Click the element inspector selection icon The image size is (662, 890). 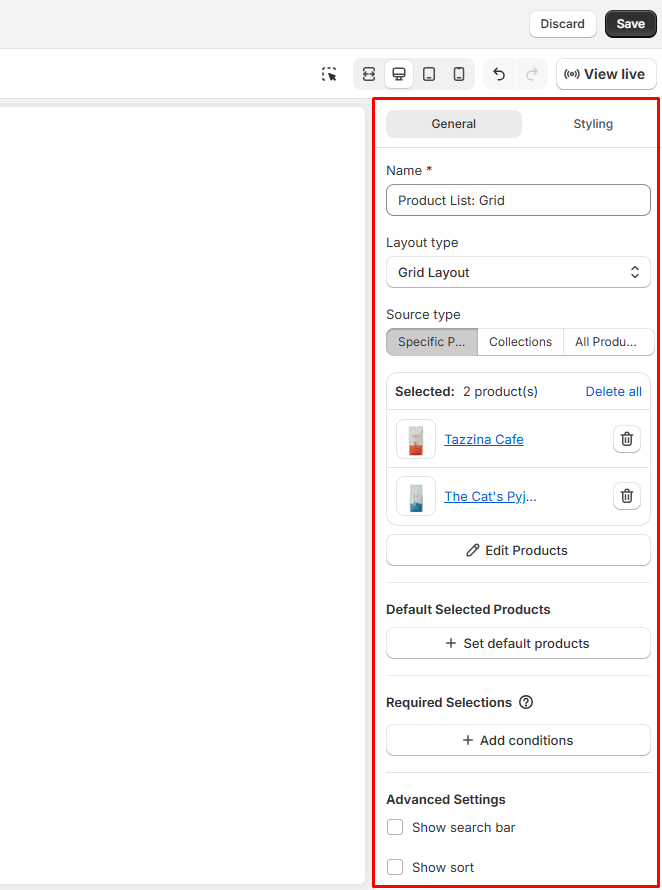pyautogui.click(x=329, y=74)
